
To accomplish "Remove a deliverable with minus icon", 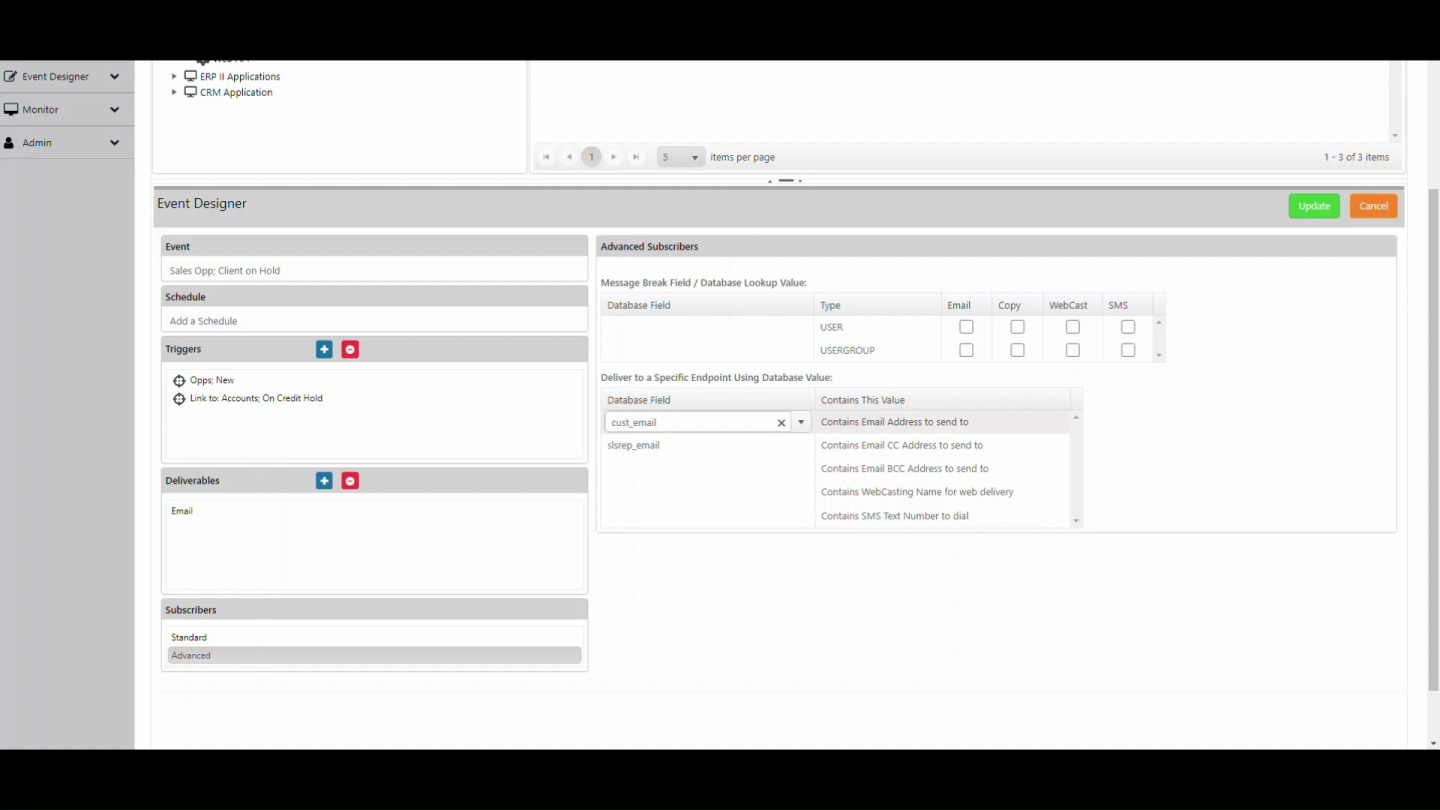I will 350,481.
